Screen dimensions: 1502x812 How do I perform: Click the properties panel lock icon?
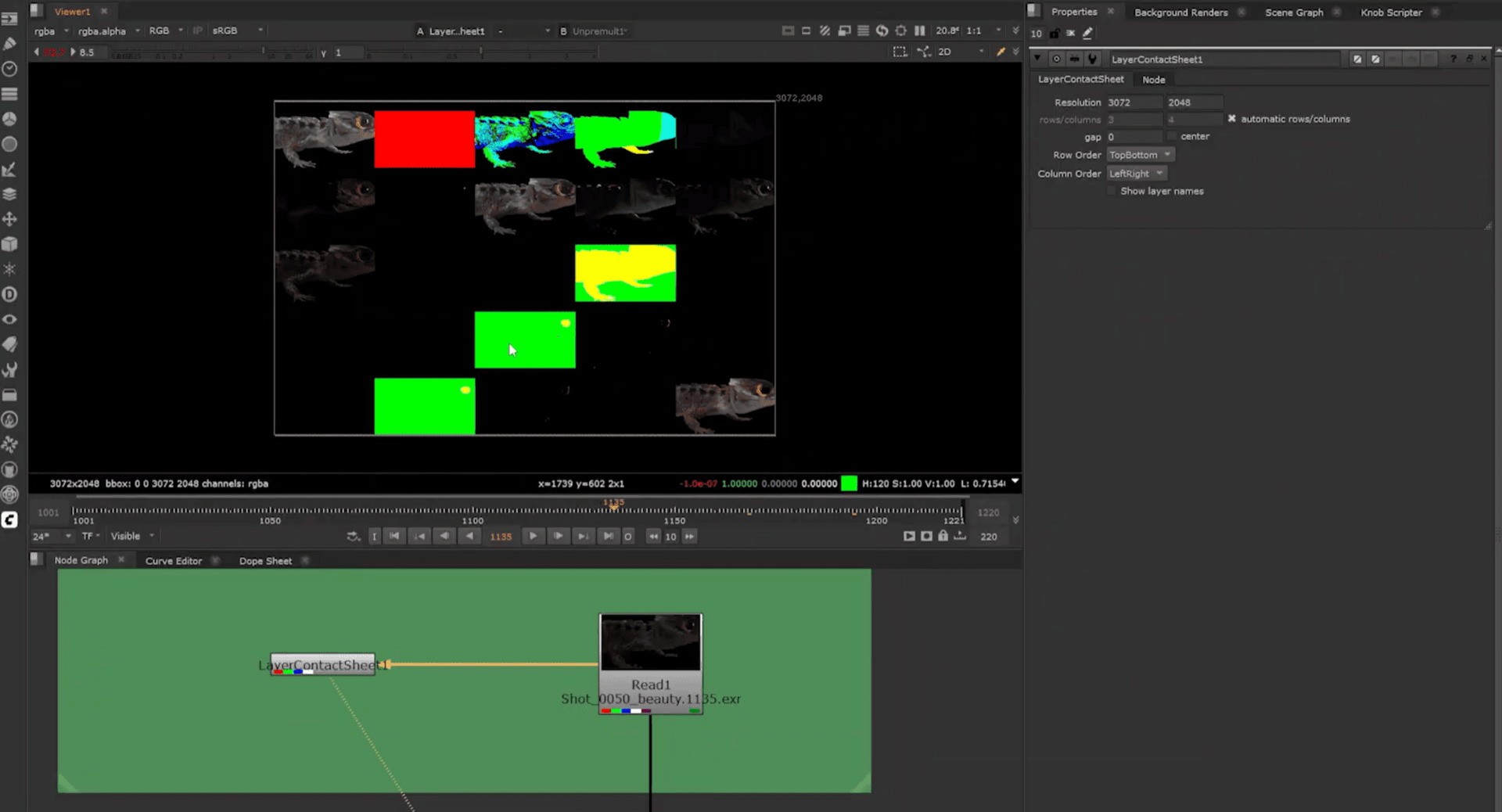1055,34
